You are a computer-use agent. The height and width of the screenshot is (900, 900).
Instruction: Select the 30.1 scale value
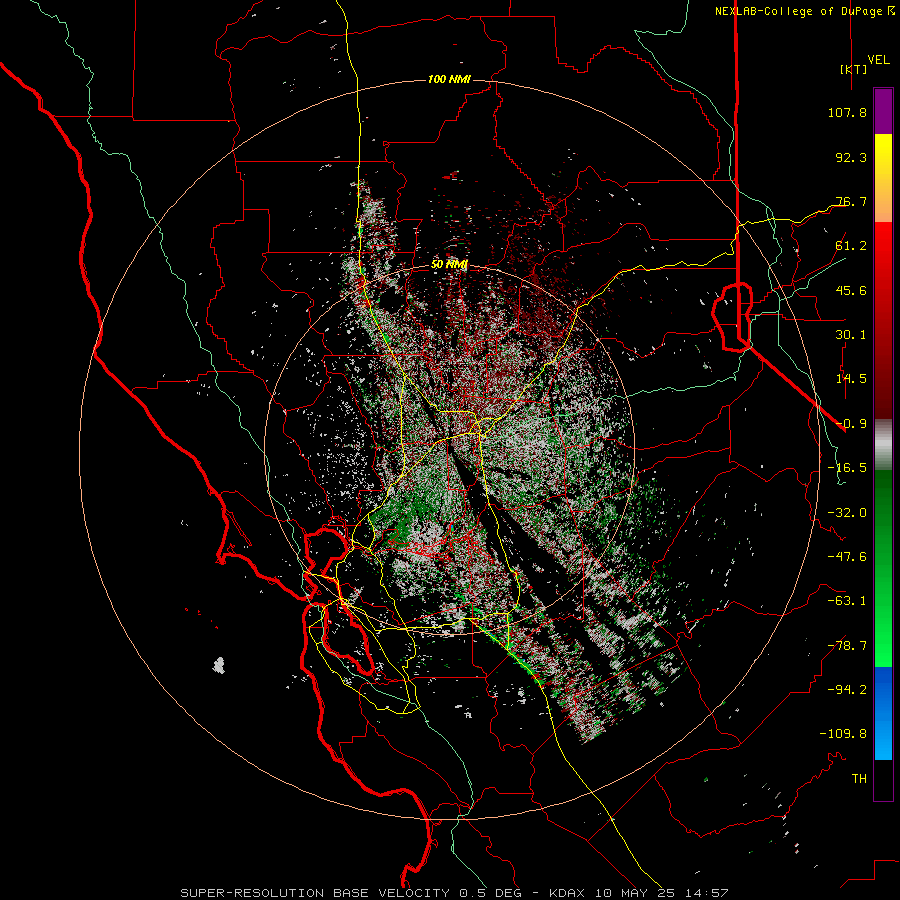coord(851,335)
